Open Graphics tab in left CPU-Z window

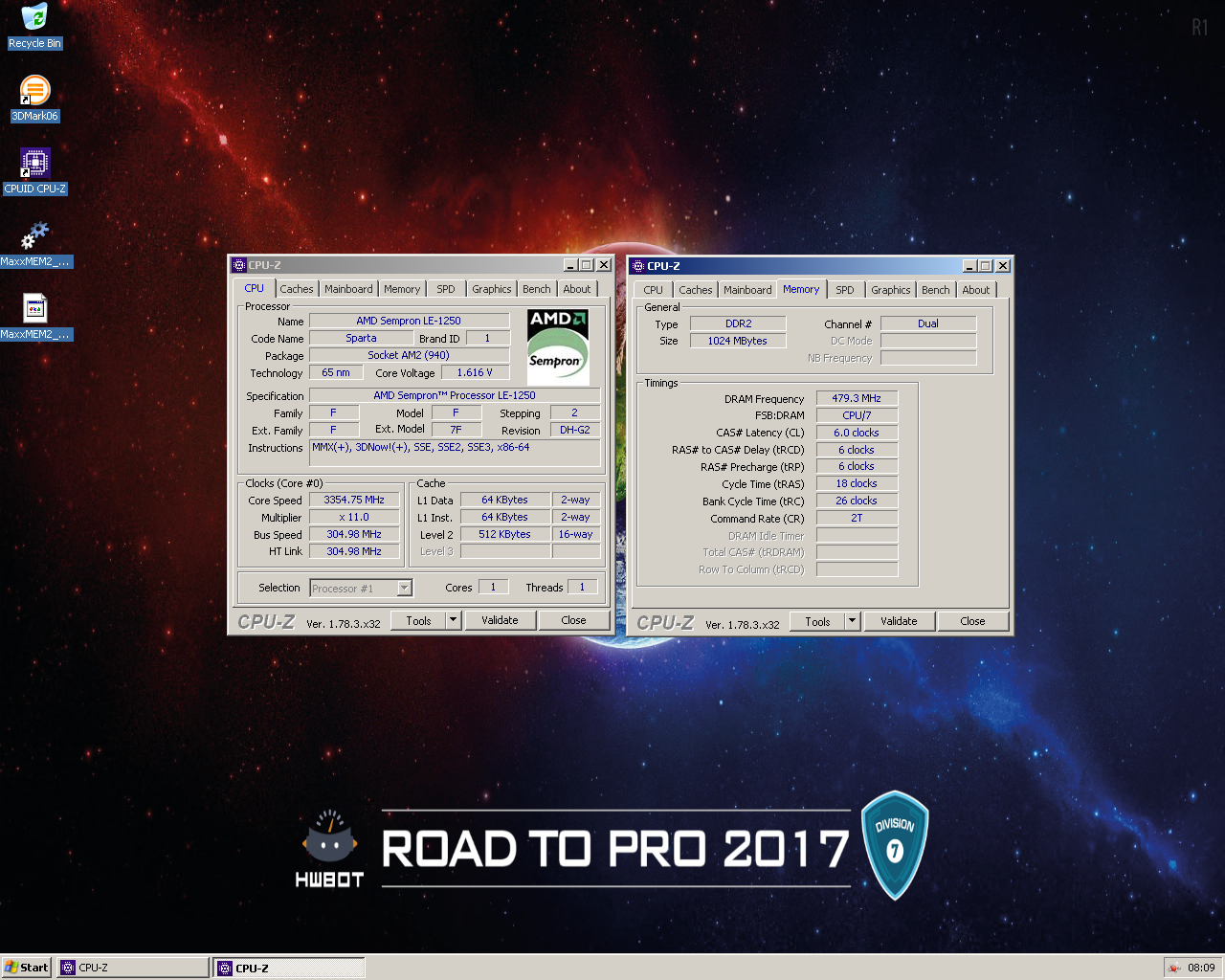pos(492,289)
